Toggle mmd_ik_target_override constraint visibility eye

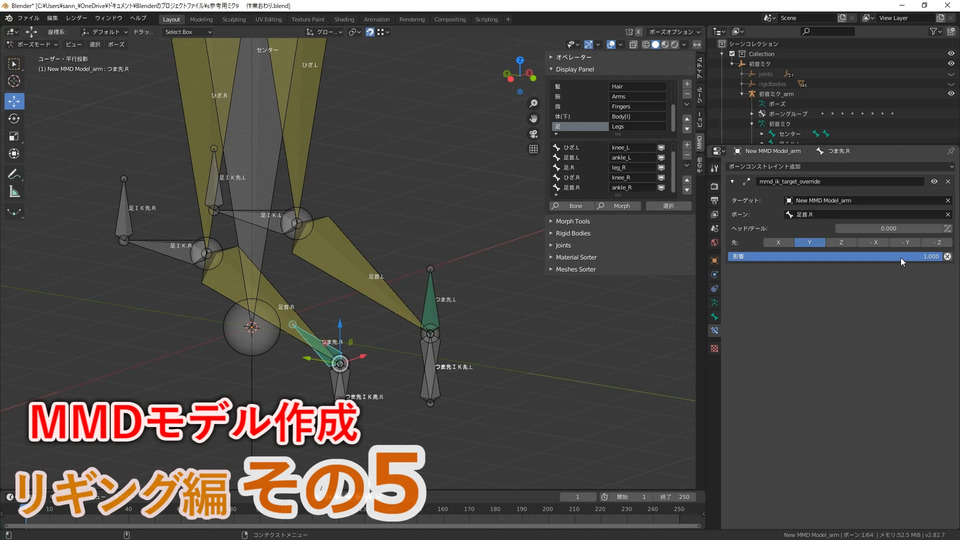point(934,181)
